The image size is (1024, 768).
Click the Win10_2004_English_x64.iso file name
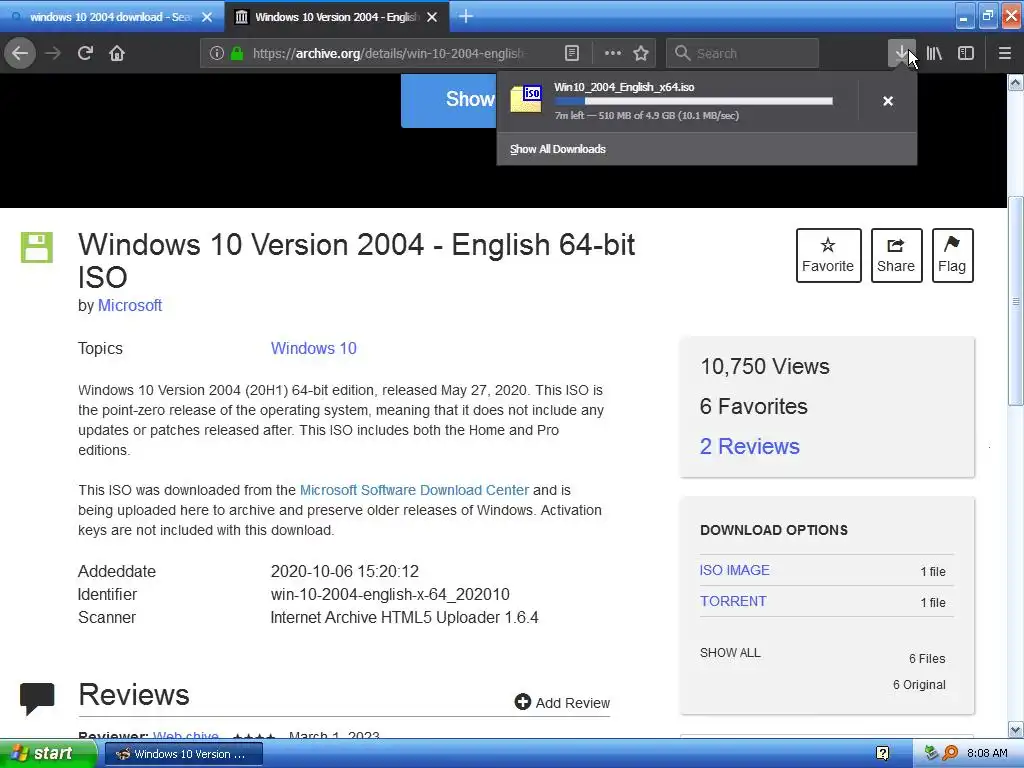click(x=624, y=87)
